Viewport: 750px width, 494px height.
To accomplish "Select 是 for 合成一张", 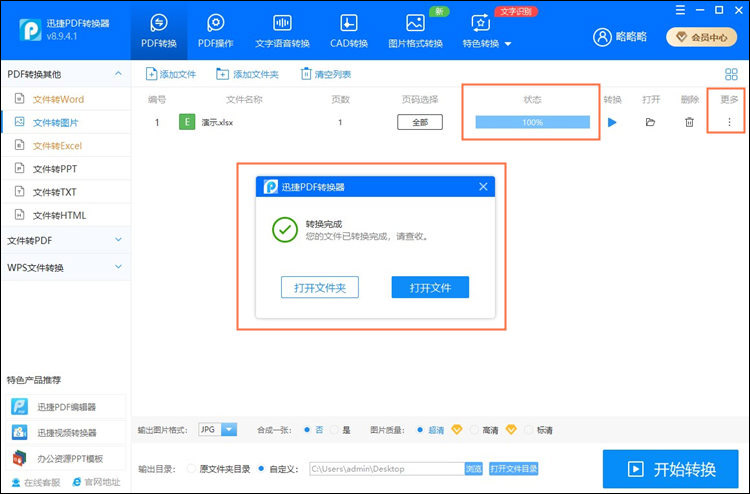I will [x=334, y=430].
